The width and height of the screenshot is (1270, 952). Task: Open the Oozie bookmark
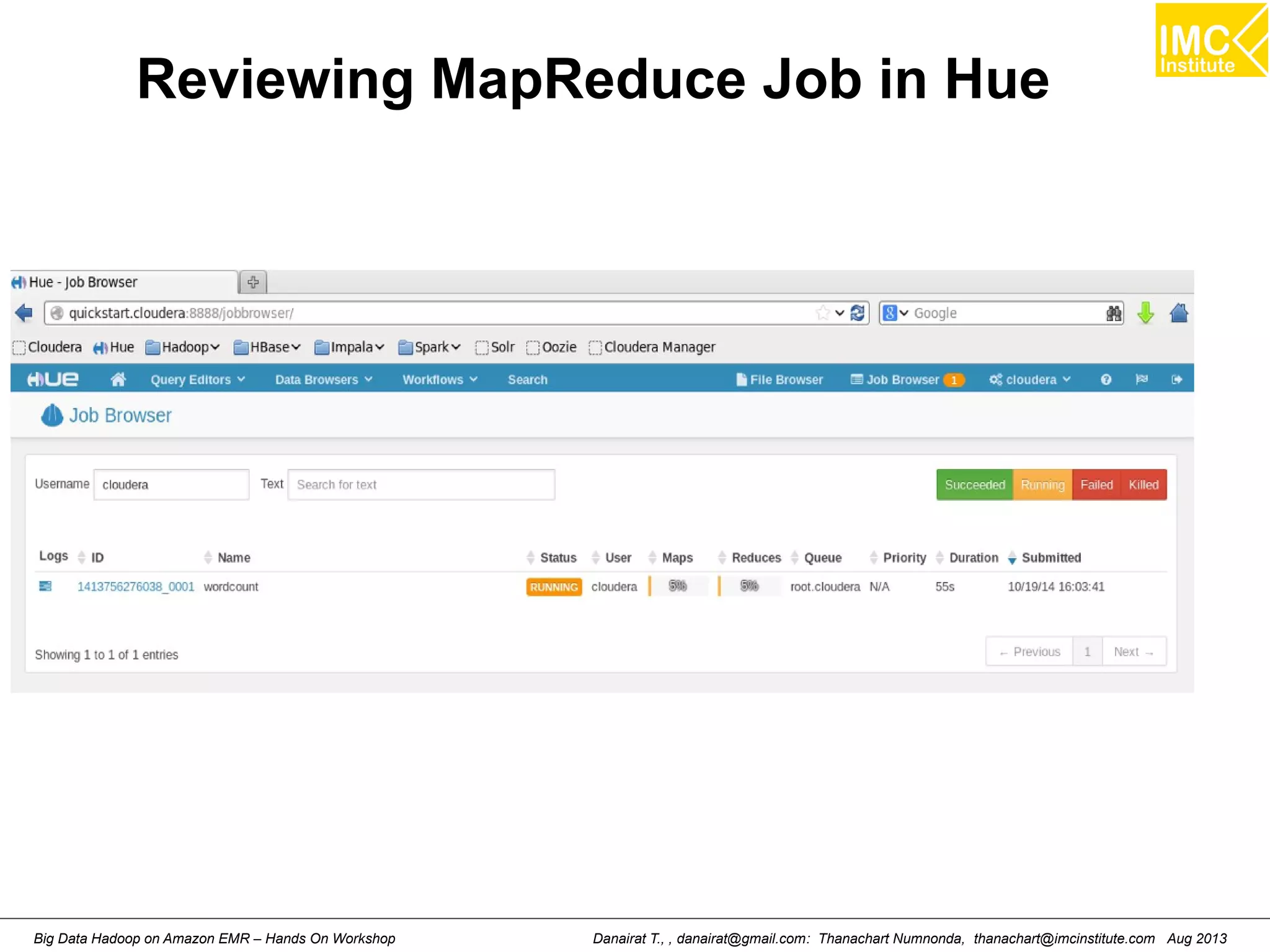pyautogui.click(x=551, y=347)
